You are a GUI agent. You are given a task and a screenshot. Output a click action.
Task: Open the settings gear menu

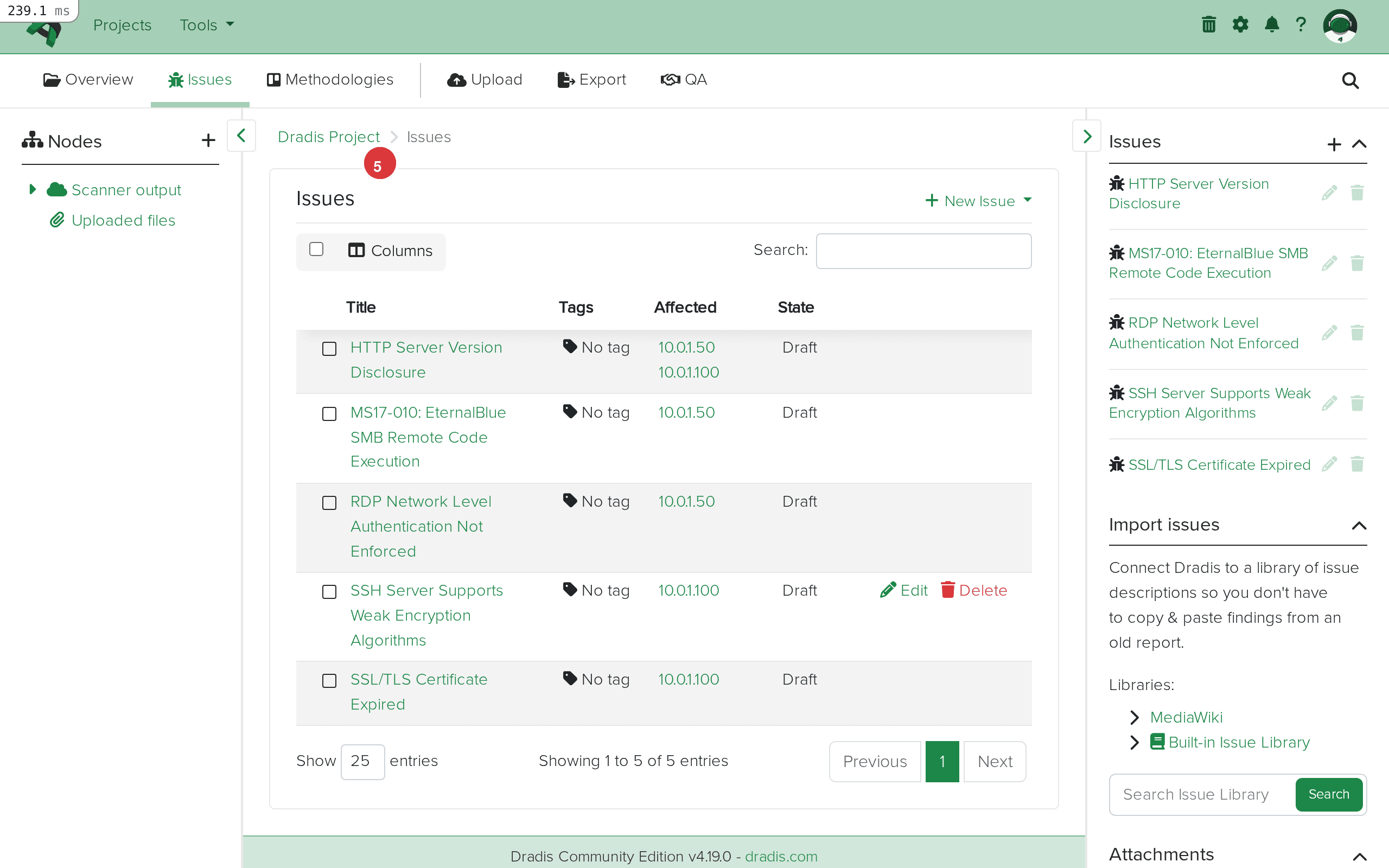(1240, 24)
